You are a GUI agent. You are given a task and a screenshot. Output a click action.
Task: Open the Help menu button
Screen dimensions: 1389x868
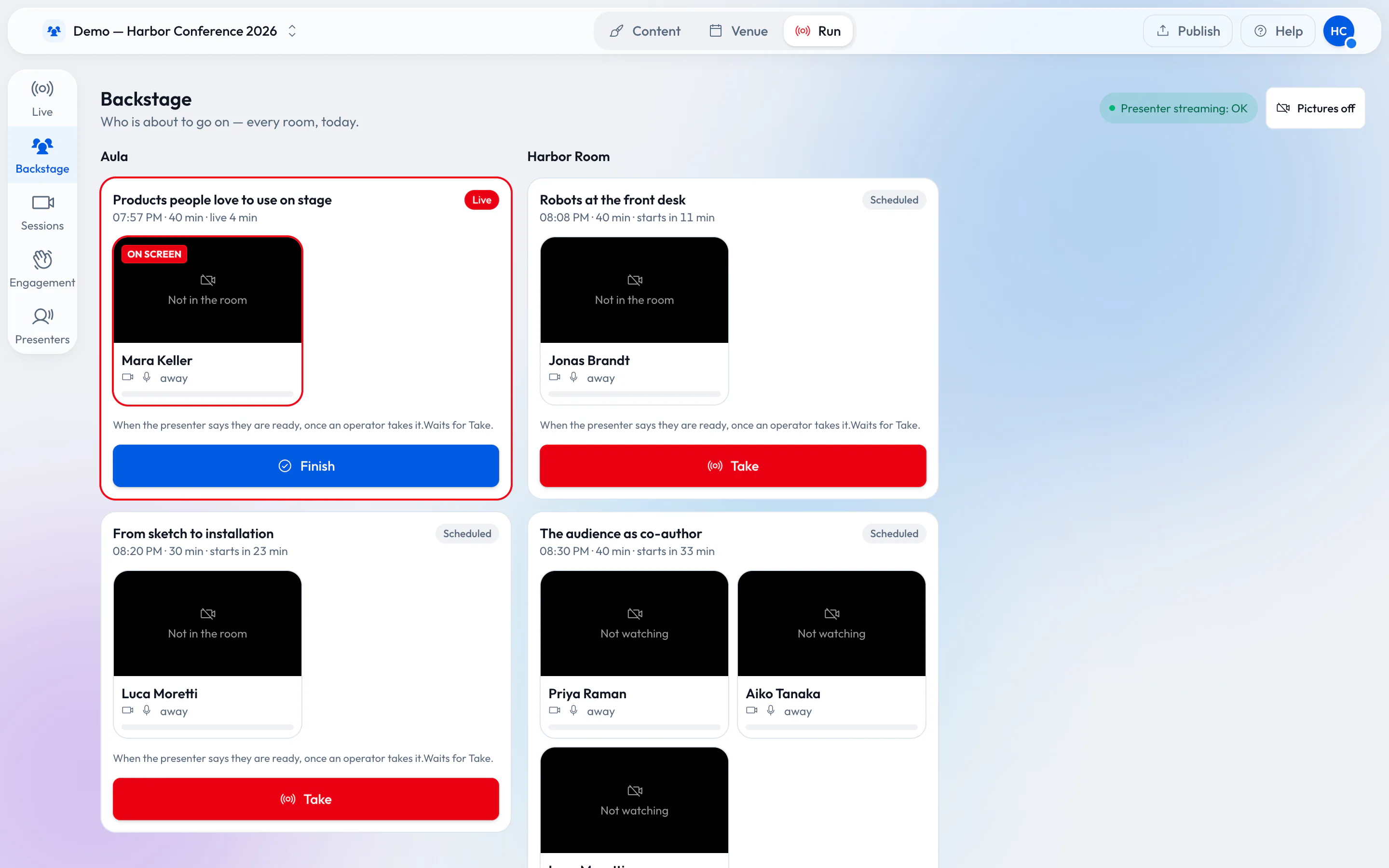click(1278, 31)
